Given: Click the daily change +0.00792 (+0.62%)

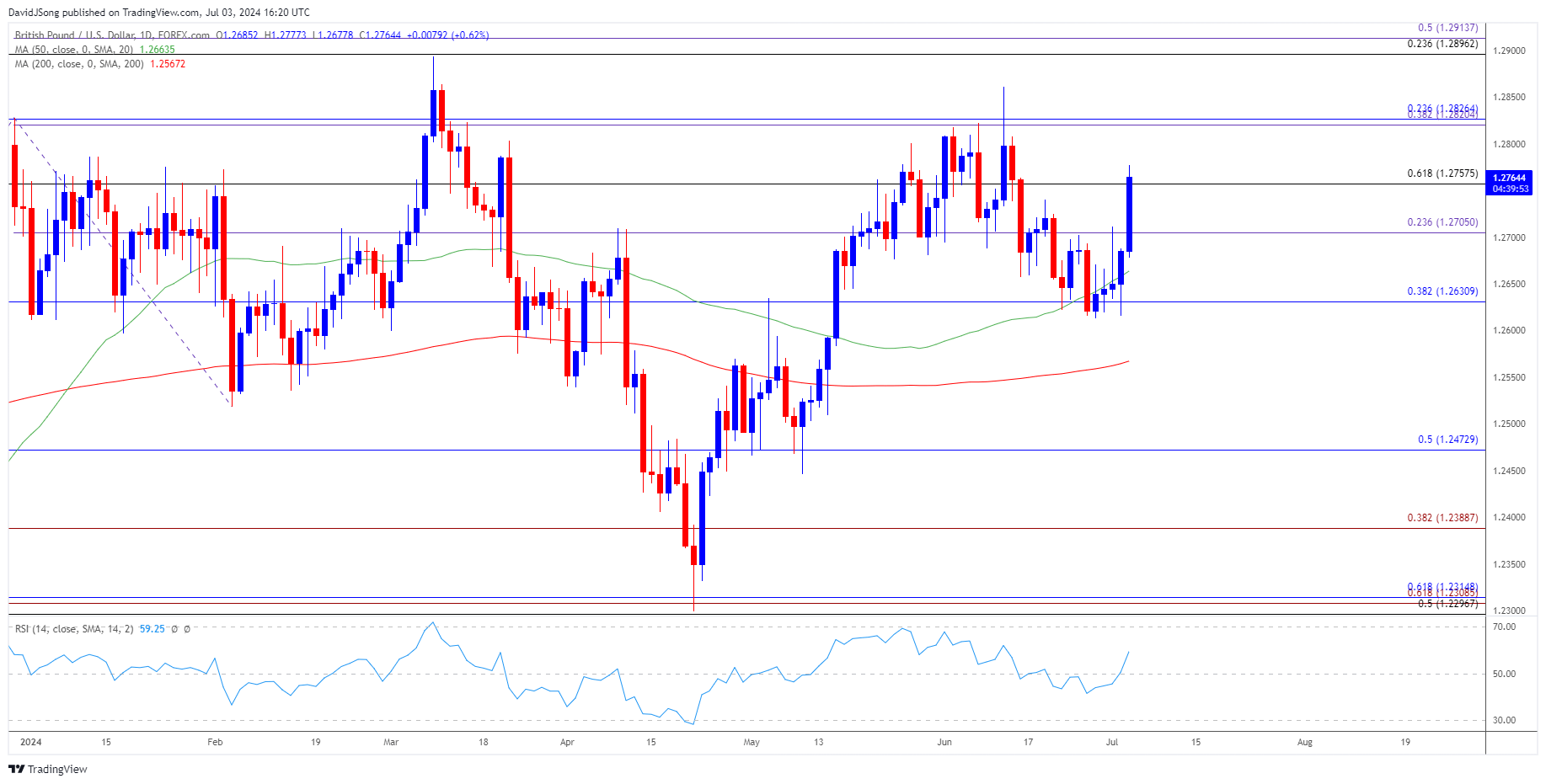Looking at the screenshot, I should 447,35.
